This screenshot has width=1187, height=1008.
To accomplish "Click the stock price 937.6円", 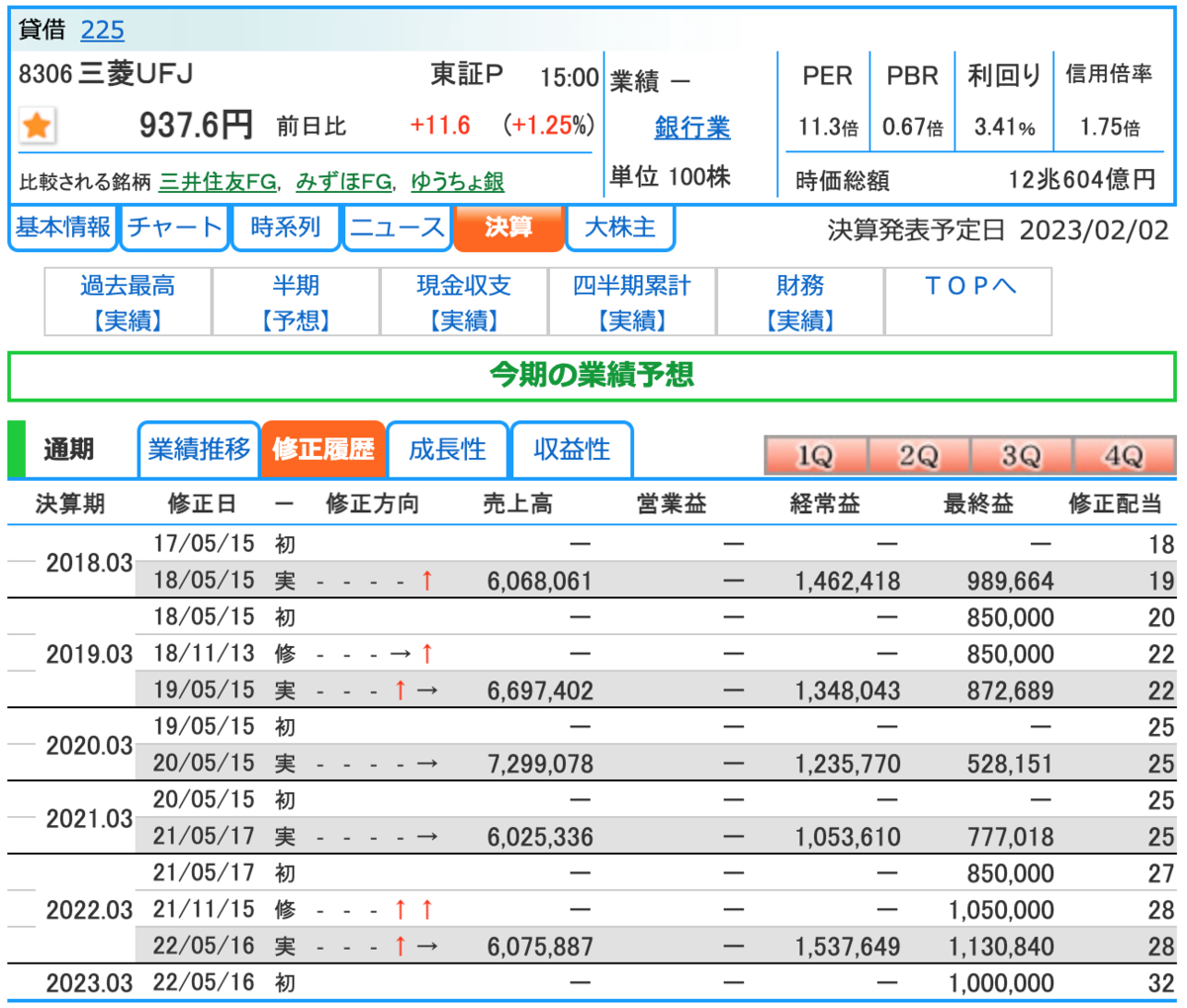I will [x=196, y=126].
